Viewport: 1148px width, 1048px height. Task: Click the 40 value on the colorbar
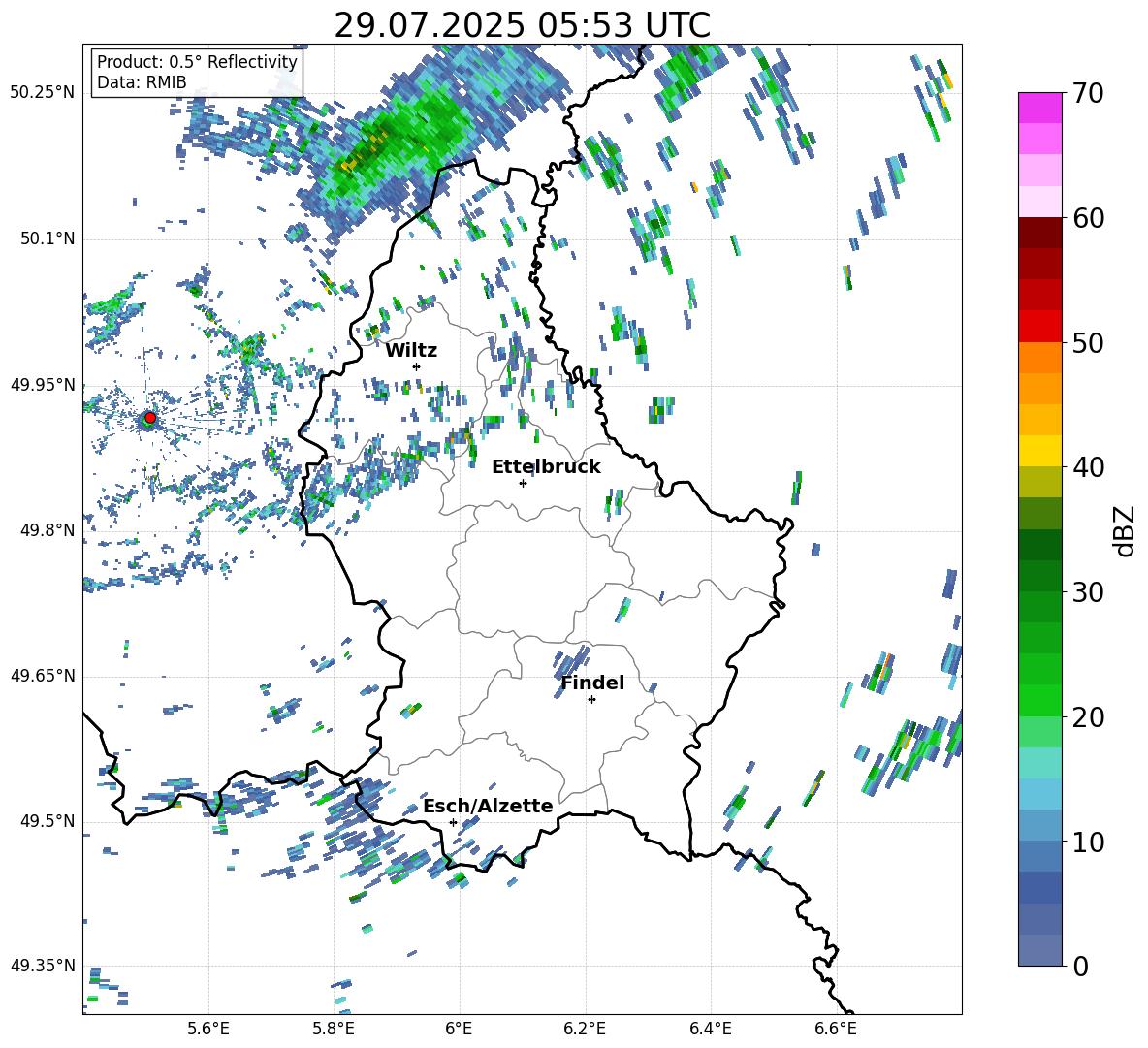(1087, 467)
